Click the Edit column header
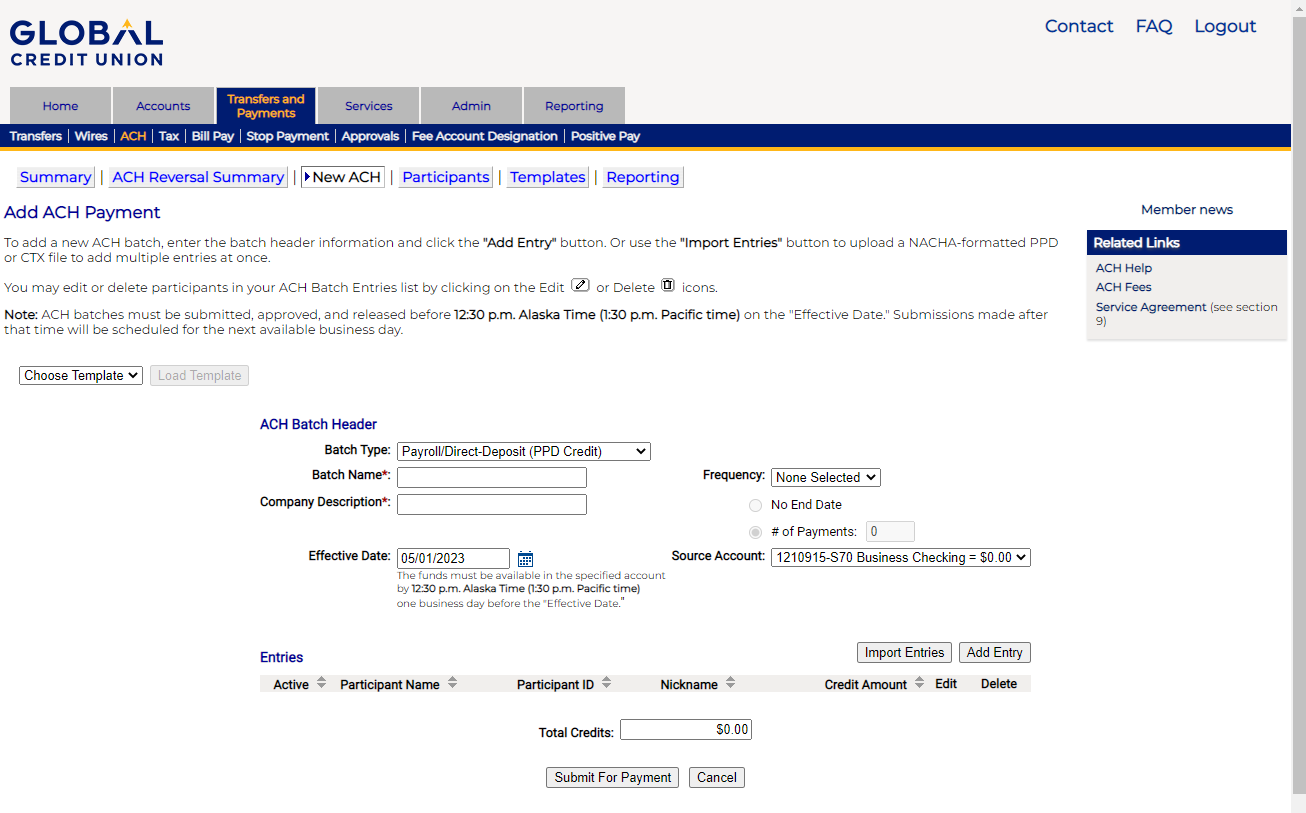Screen dimensions: 1306x813 (x=946, y=684)
